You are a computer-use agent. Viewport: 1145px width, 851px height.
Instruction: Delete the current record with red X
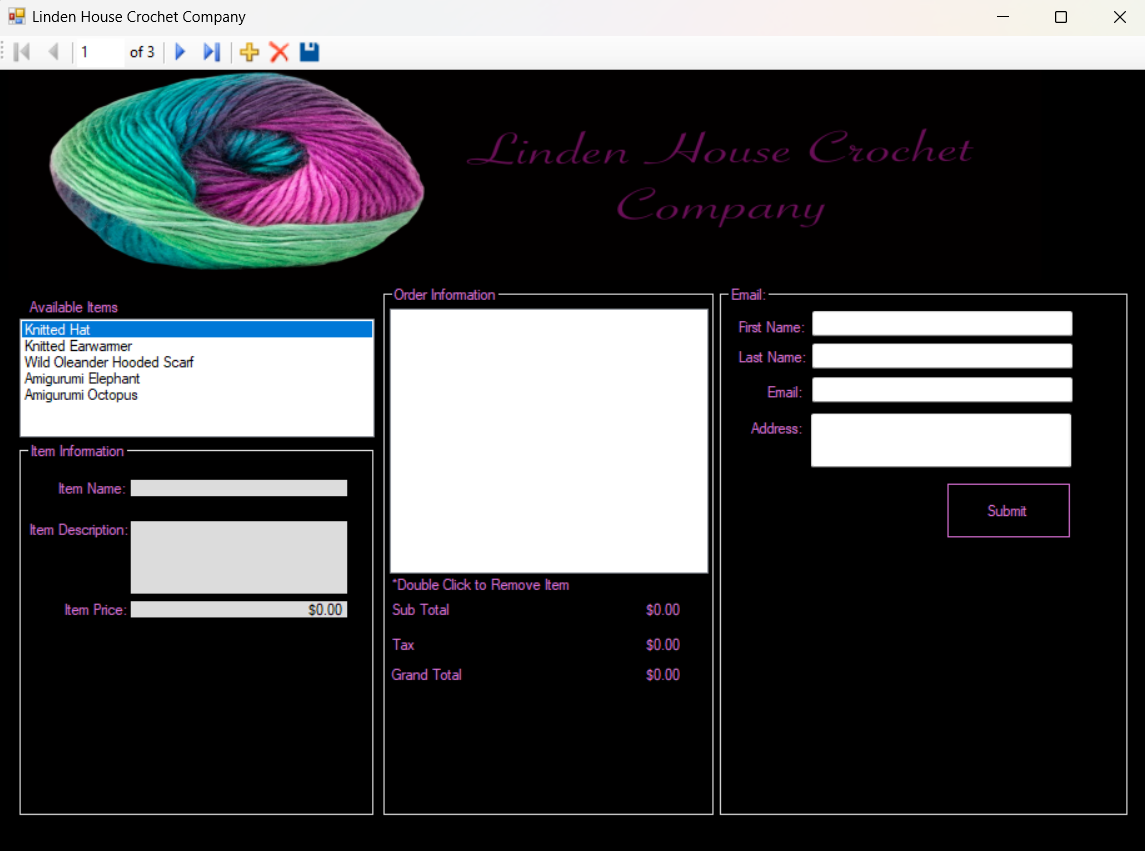click(279, 52)
